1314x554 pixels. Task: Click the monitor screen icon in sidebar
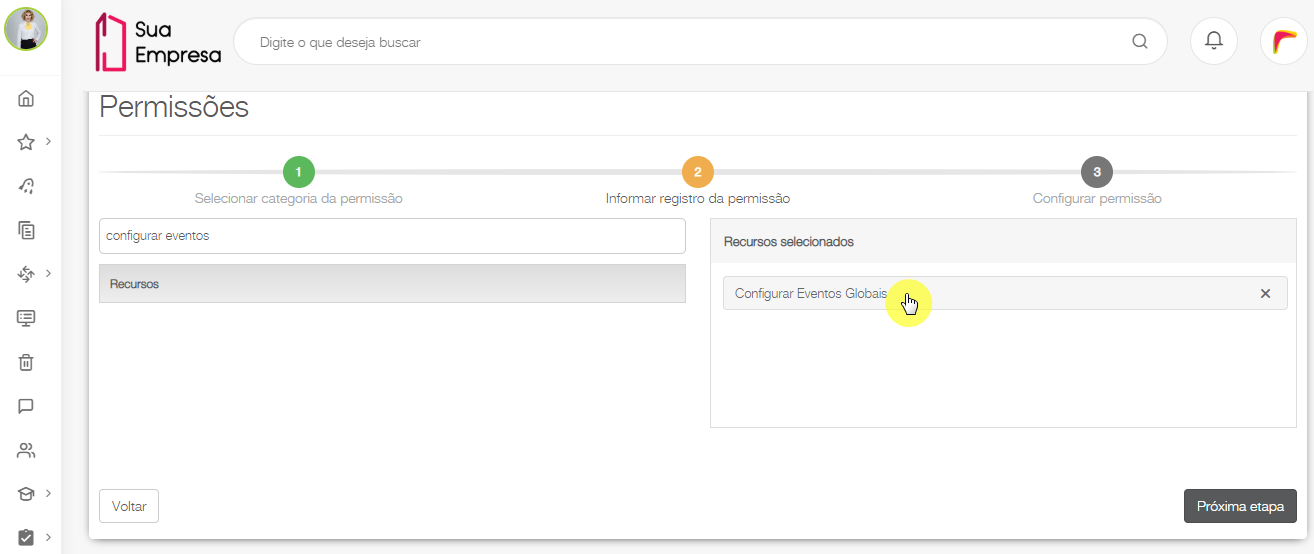pyautogui.click(x=26, y=318)
